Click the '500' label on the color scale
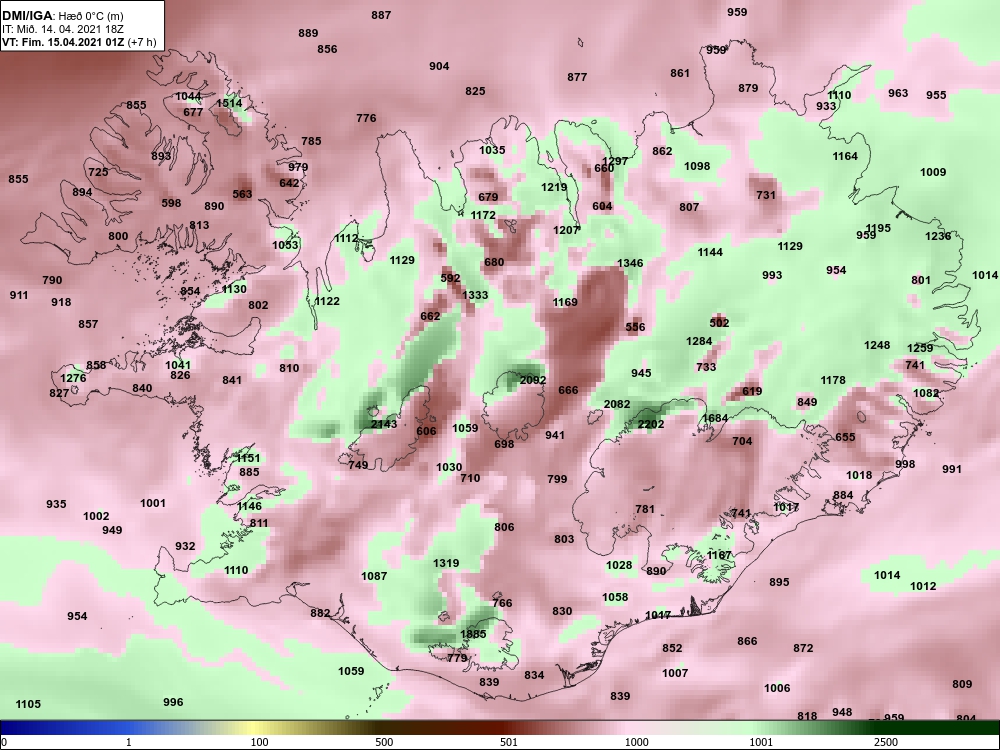The image size is (1000, 750). coord(384,742)
